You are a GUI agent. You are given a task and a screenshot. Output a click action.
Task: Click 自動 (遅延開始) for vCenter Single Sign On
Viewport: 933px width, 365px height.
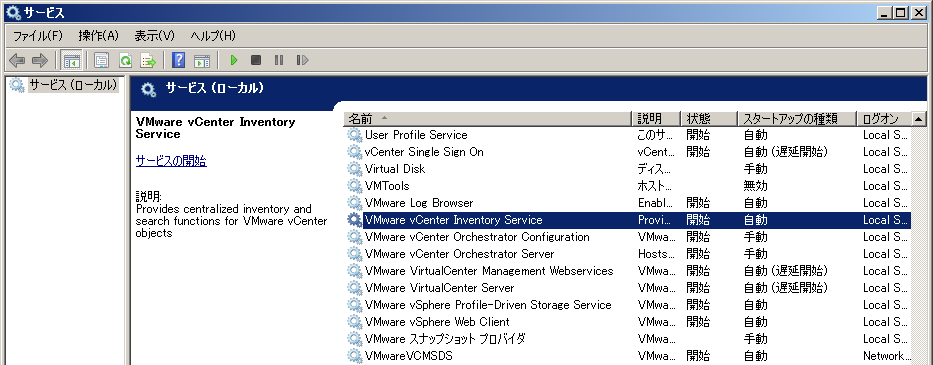[x=785, y=152]
